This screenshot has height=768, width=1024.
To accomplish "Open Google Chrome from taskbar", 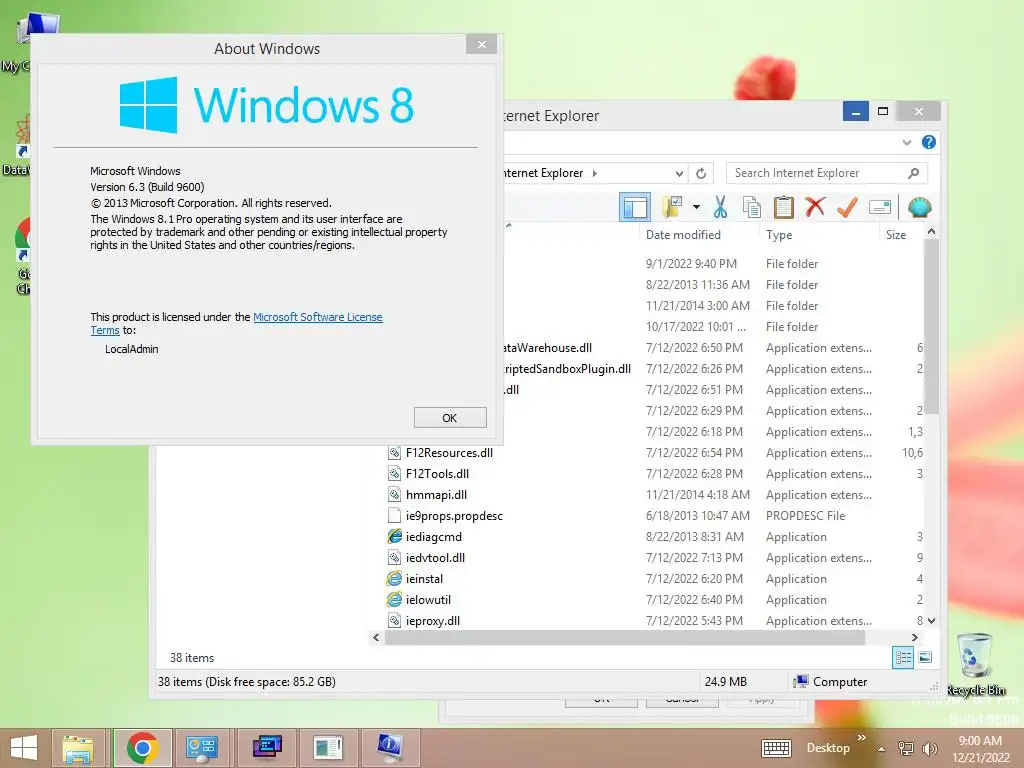I will click(x=142, y=748).
